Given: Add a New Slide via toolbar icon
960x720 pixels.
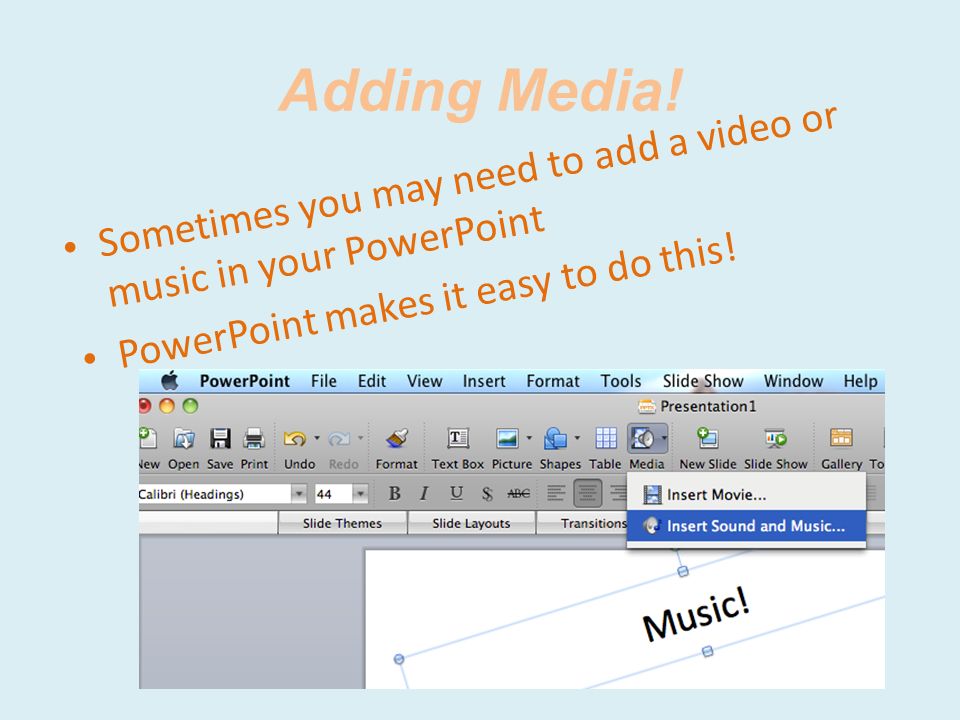Looking at the screenshot, I should [x=708, y=438].
